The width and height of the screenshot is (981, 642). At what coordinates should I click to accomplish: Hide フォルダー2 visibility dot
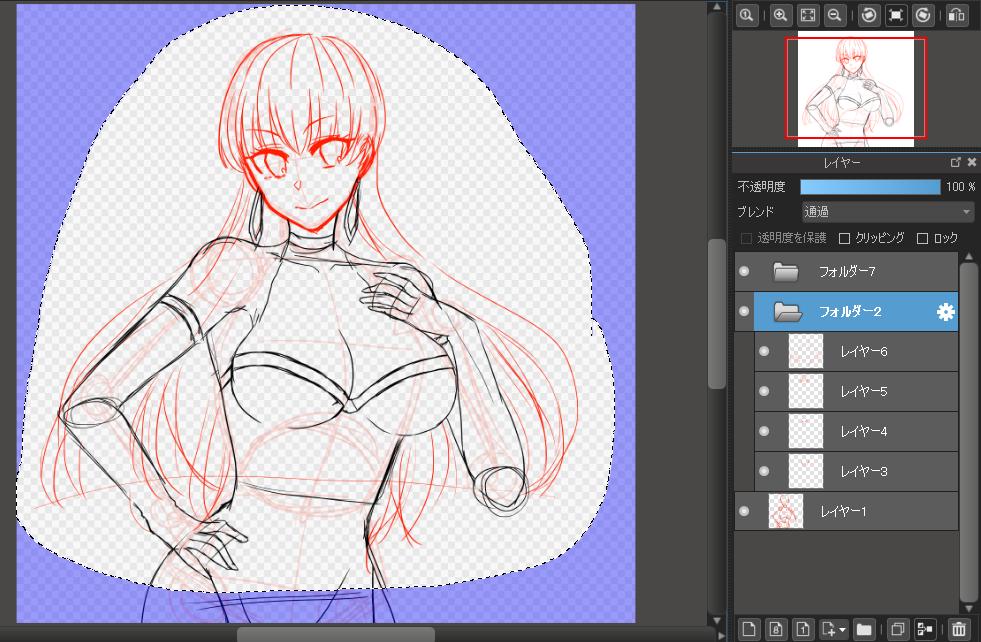pos(744,311)
